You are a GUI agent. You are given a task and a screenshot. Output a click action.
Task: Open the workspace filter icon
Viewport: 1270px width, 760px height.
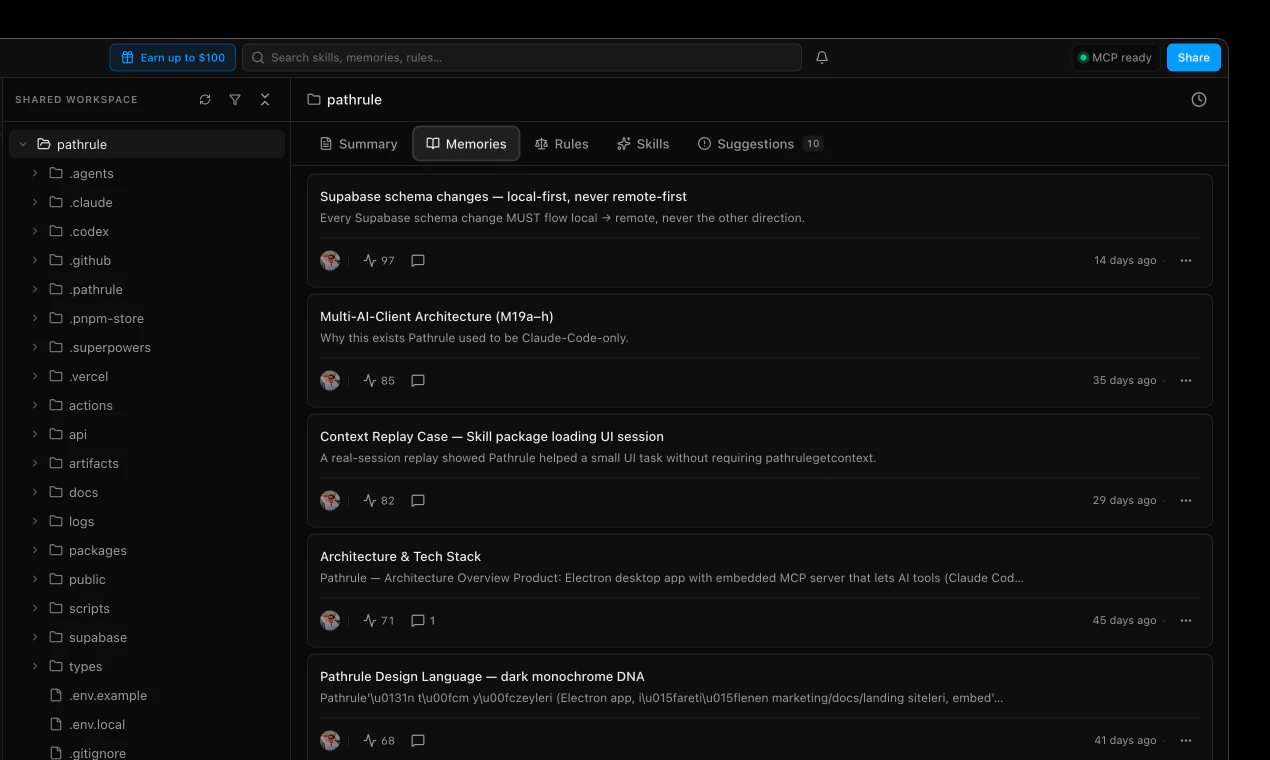coord(235,100)
